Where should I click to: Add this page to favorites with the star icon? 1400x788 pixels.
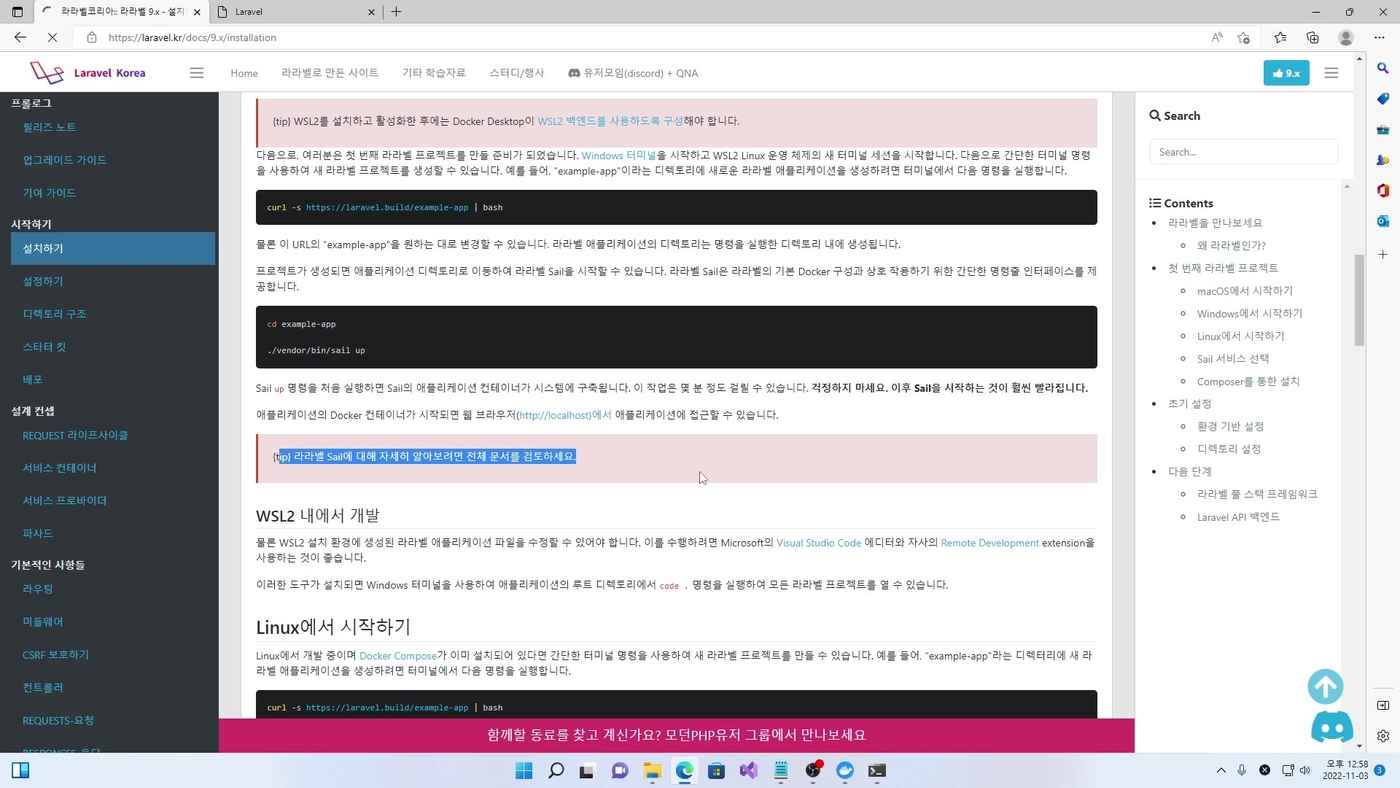[1244, 37]
